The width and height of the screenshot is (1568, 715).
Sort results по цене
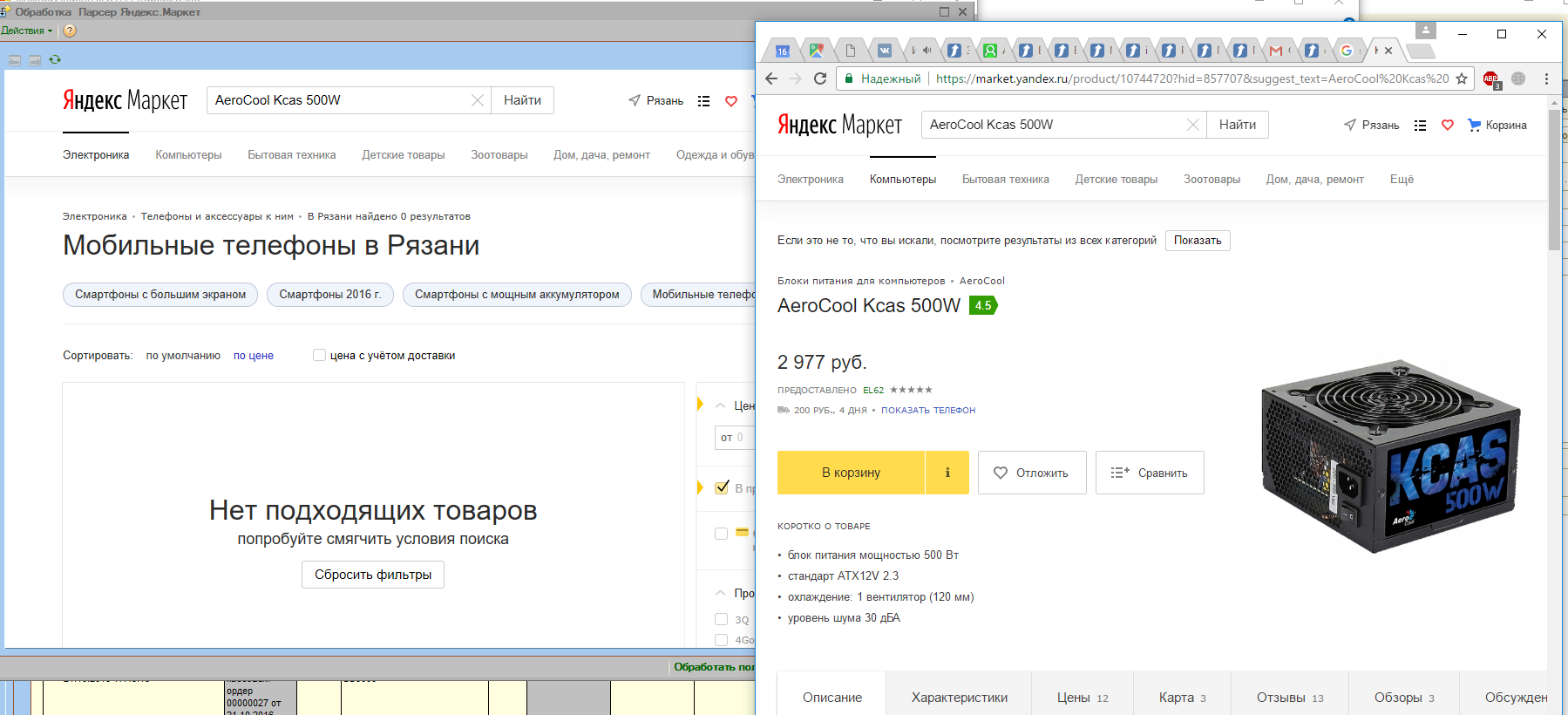[254, 356]
